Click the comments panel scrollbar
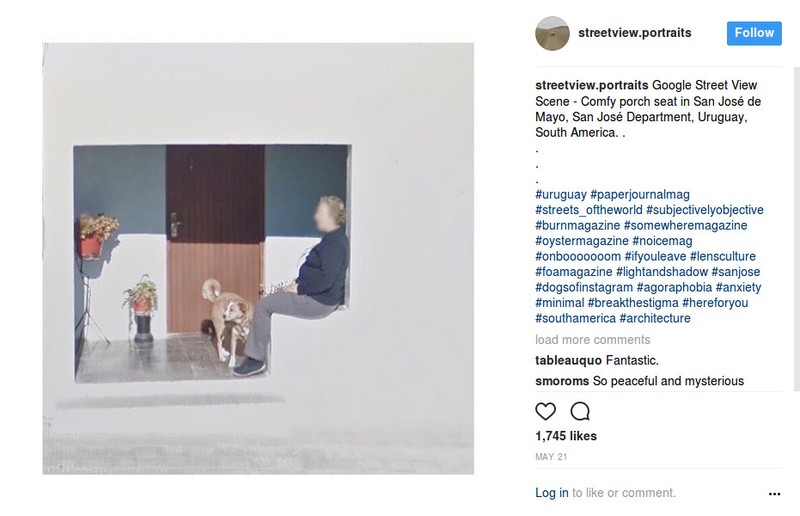 point(797,229)
